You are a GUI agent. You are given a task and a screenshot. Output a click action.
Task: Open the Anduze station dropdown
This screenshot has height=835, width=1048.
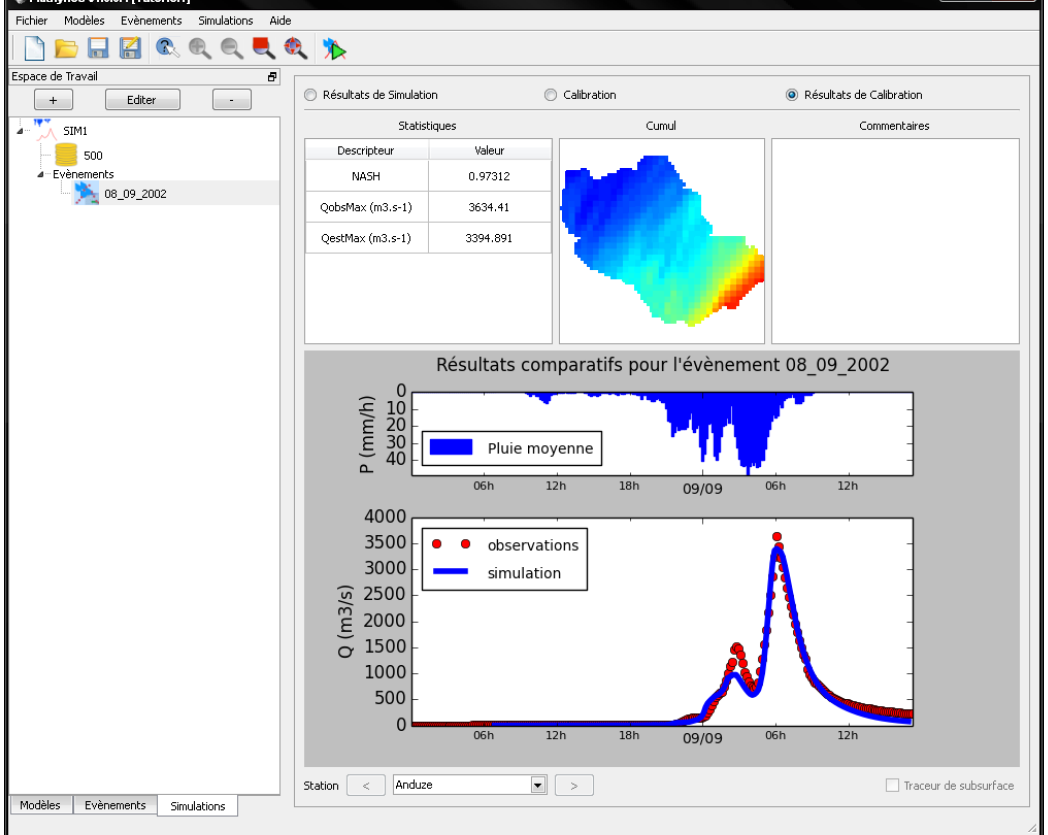[x=539, y=786]
